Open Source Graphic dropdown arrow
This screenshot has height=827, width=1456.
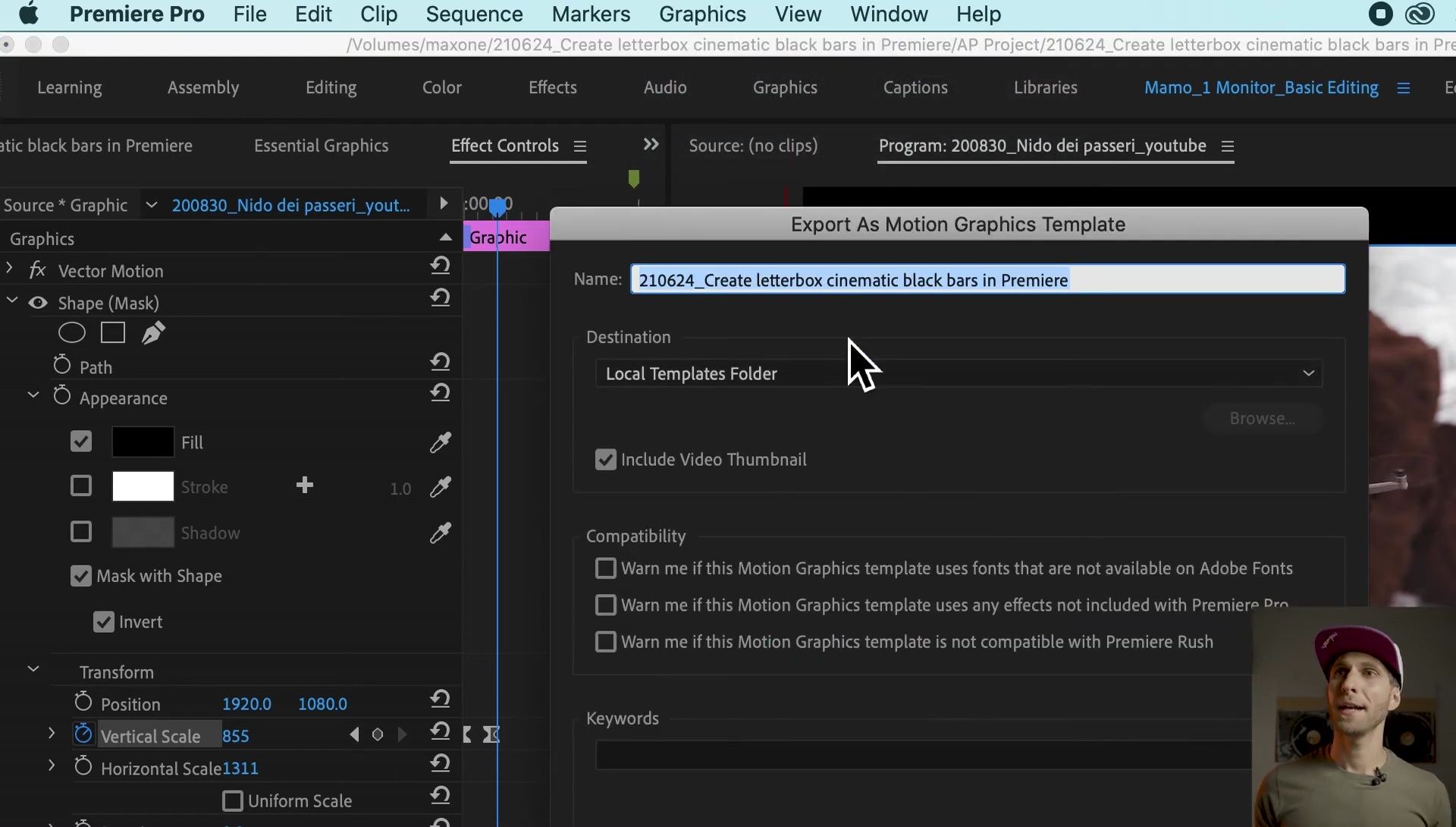point(152,205)
